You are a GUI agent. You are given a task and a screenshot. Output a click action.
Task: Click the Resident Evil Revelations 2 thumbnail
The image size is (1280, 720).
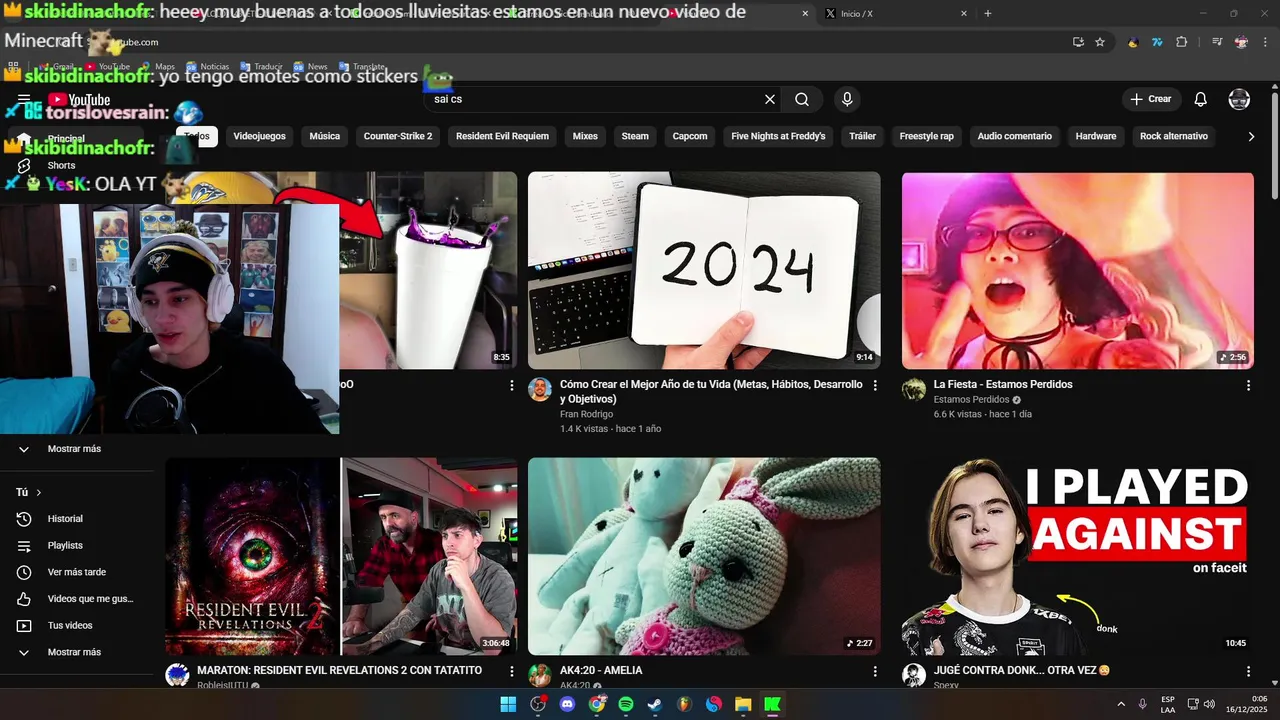pyautogui.click(x=341, y=556)
